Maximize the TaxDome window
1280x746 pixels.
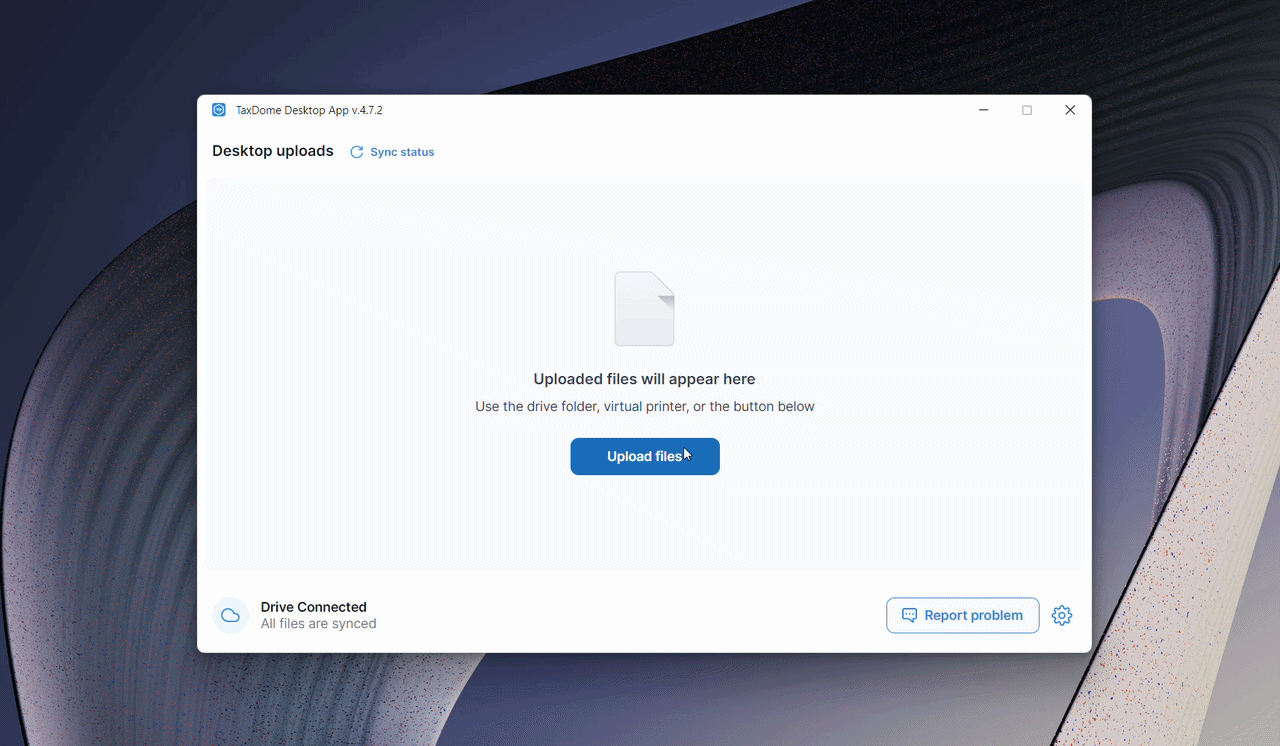(x=1027, y=110)
